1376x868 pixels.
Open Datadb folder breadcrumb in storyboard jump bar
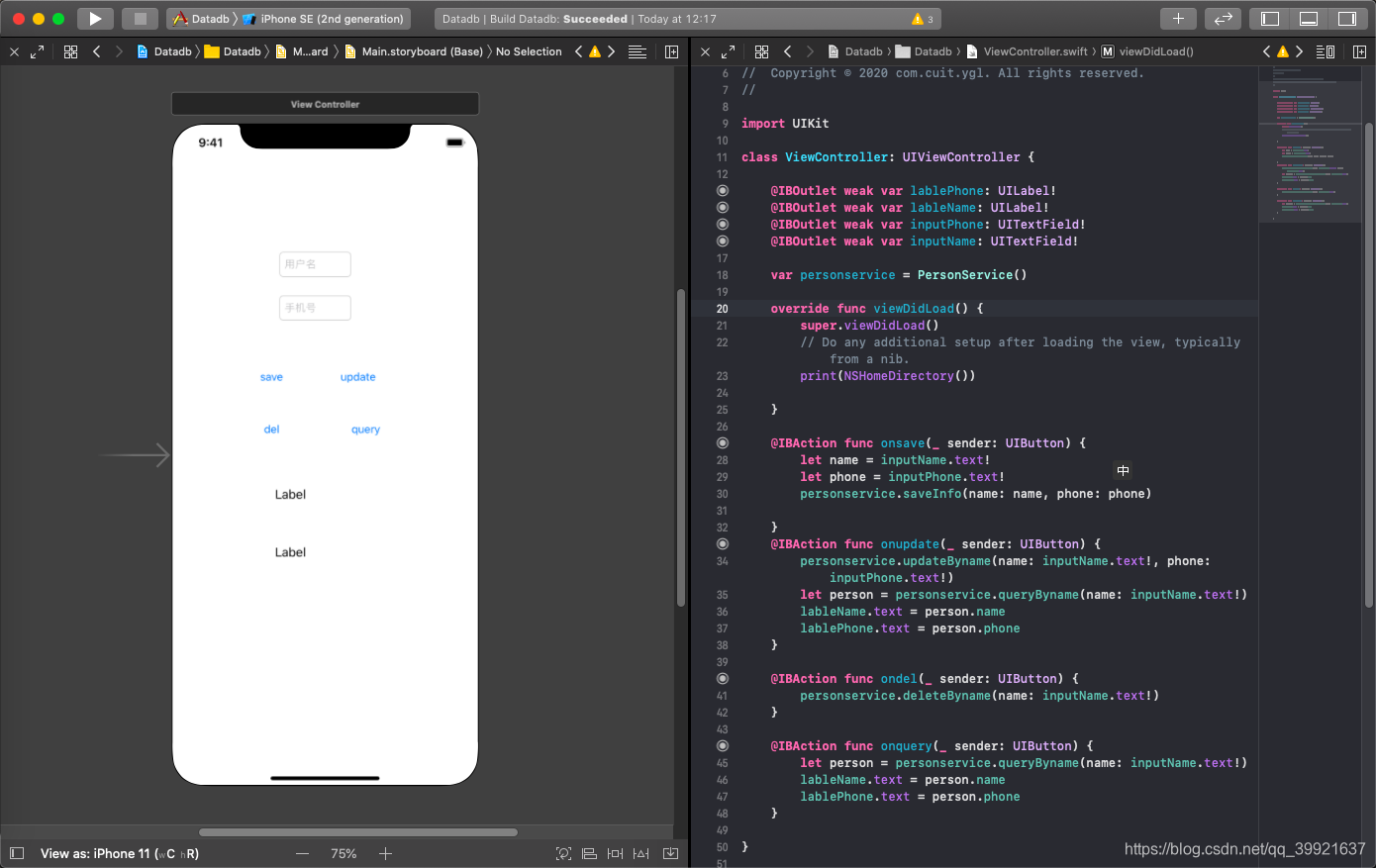pos(233,51)
